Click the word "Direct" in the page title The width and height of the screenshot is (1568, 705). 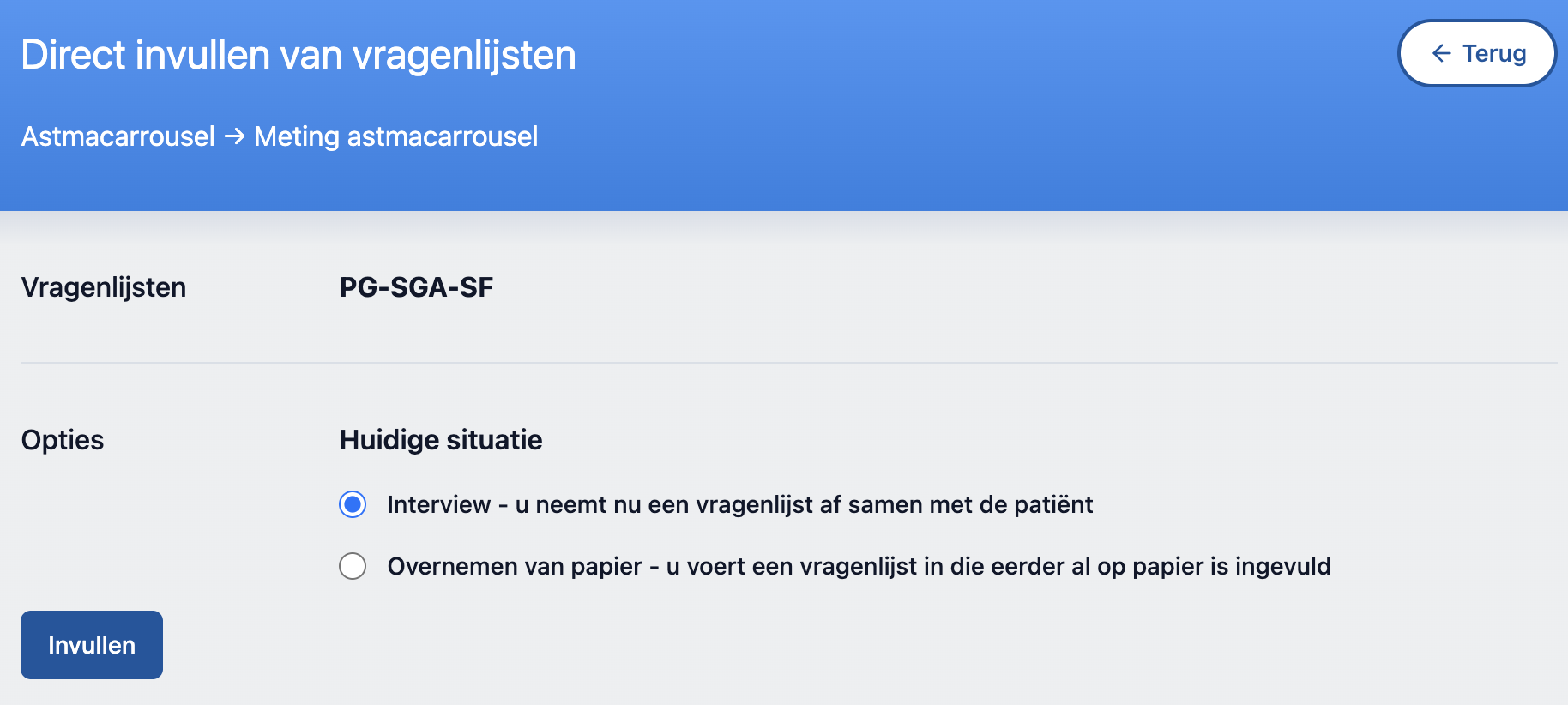74,55
